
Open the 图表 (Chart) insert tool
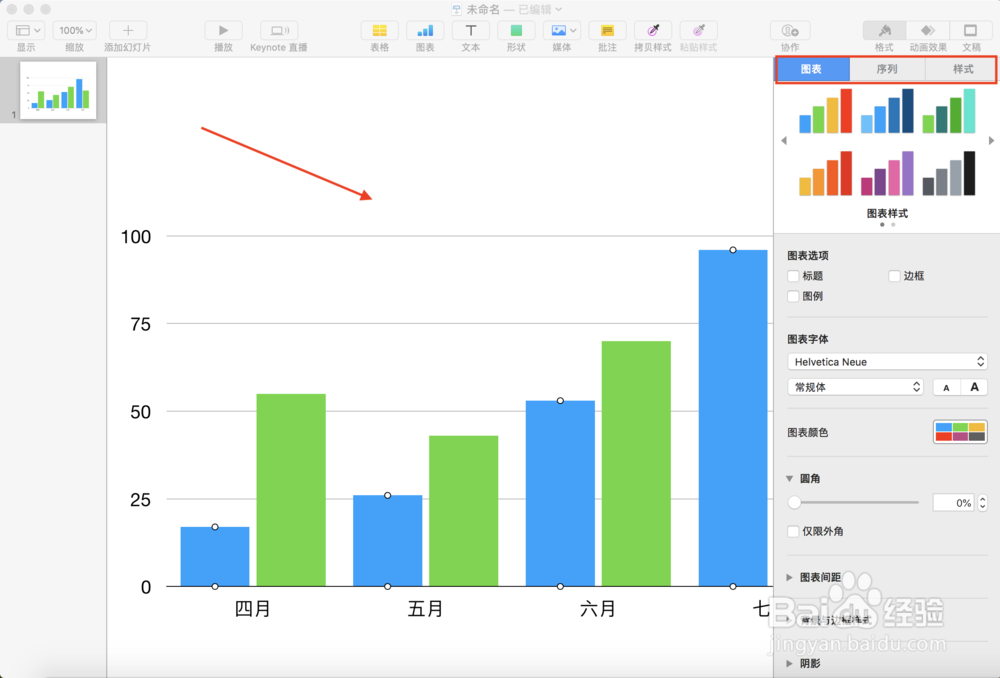425,31
